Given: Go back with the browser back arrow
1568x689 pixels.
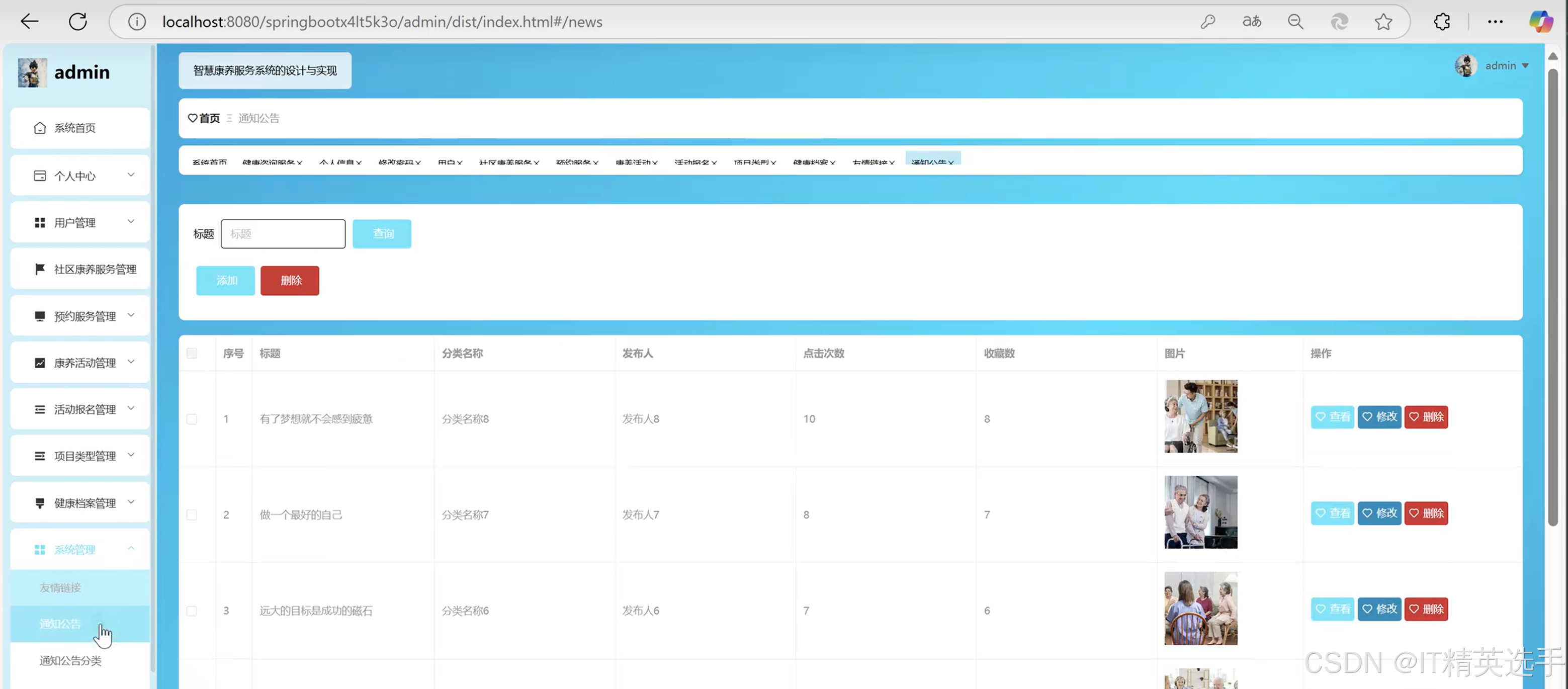Looking at the screenshot, I should point(29,22).
